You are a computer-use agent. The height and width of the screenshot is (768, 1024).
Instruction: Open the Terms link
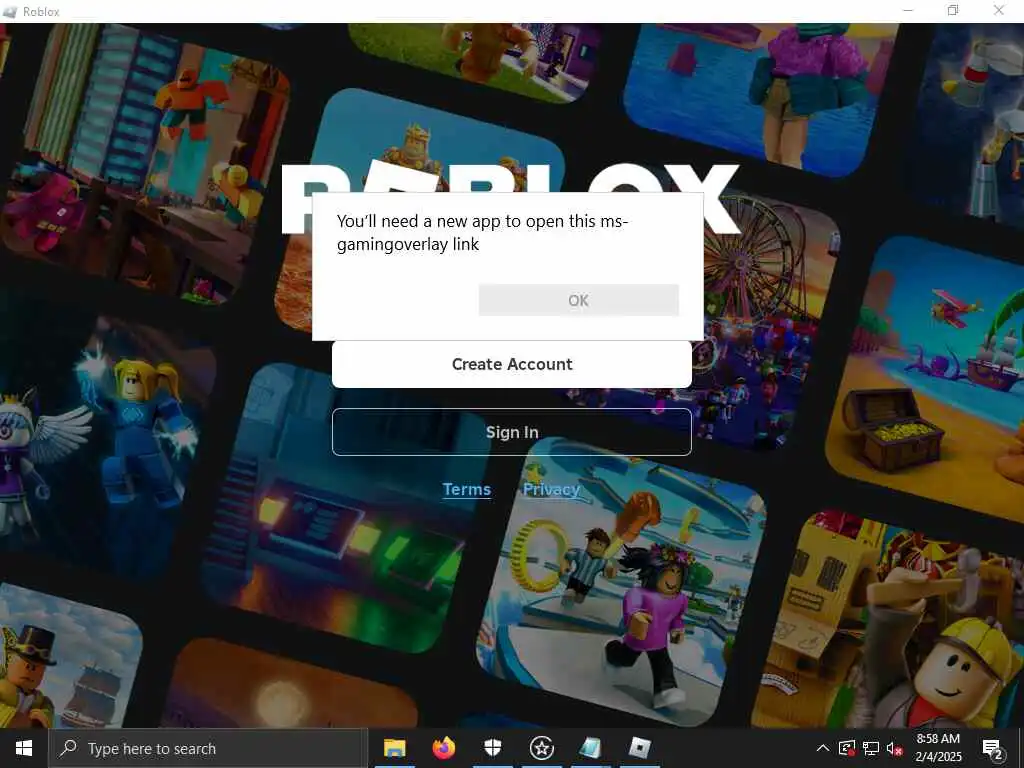[466, 489]
